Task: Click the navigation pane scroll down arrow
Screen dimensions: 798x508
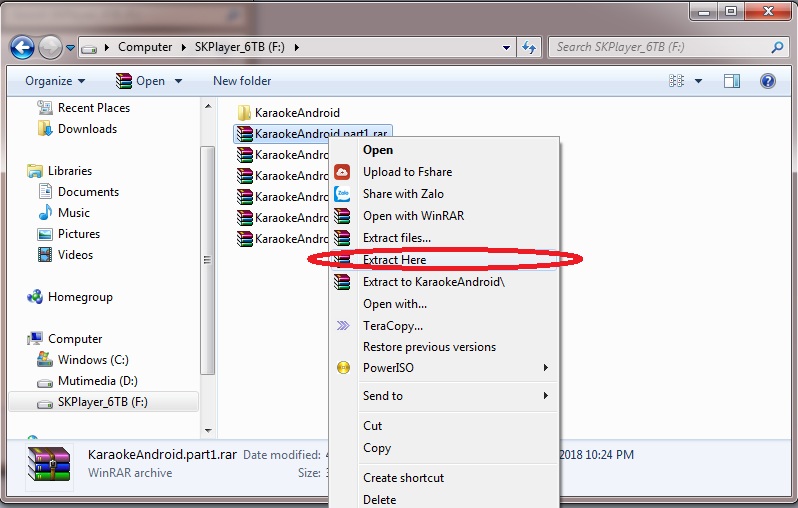Action: [208, 431]
